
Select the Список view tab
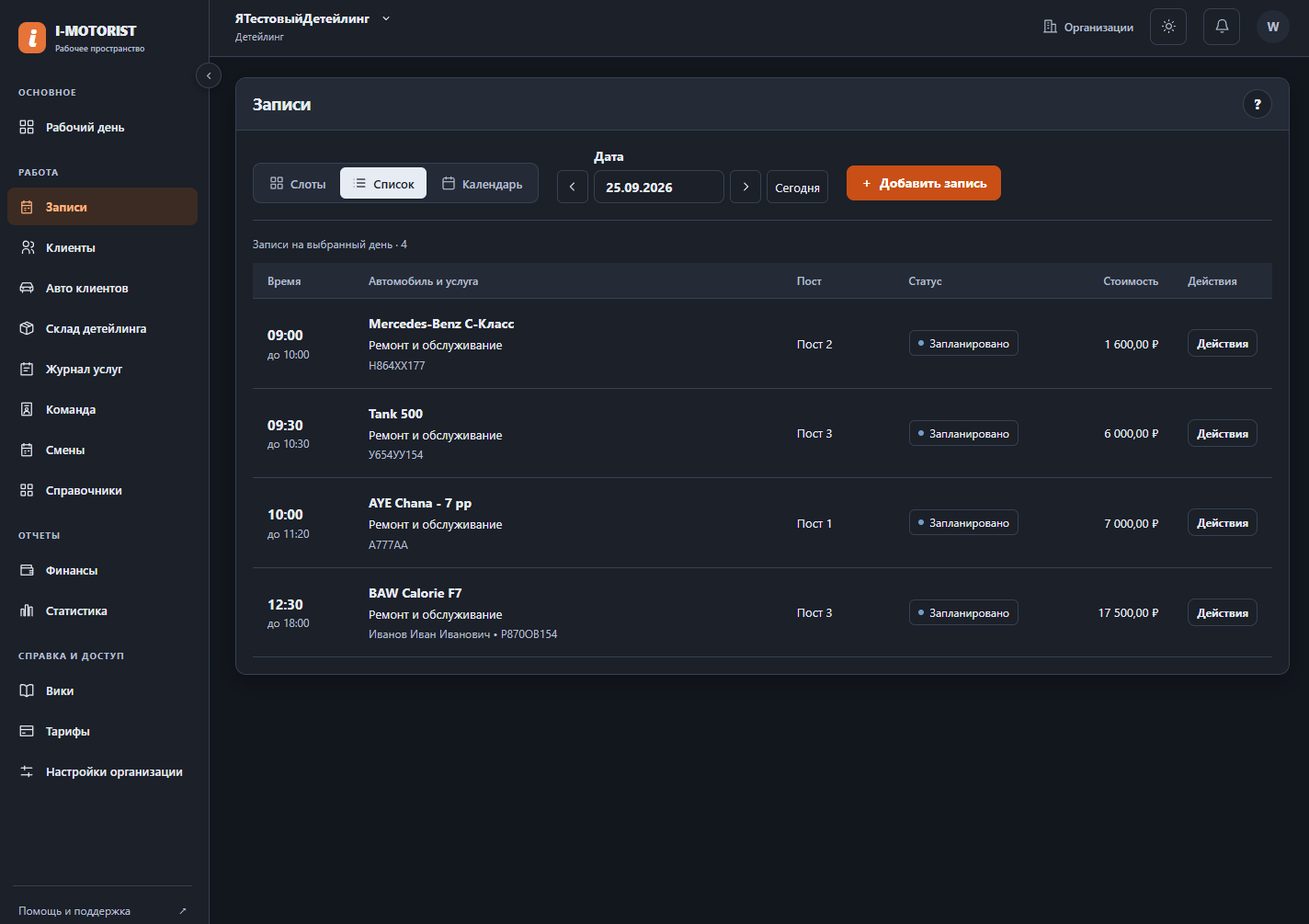click(x=383, y=183)
